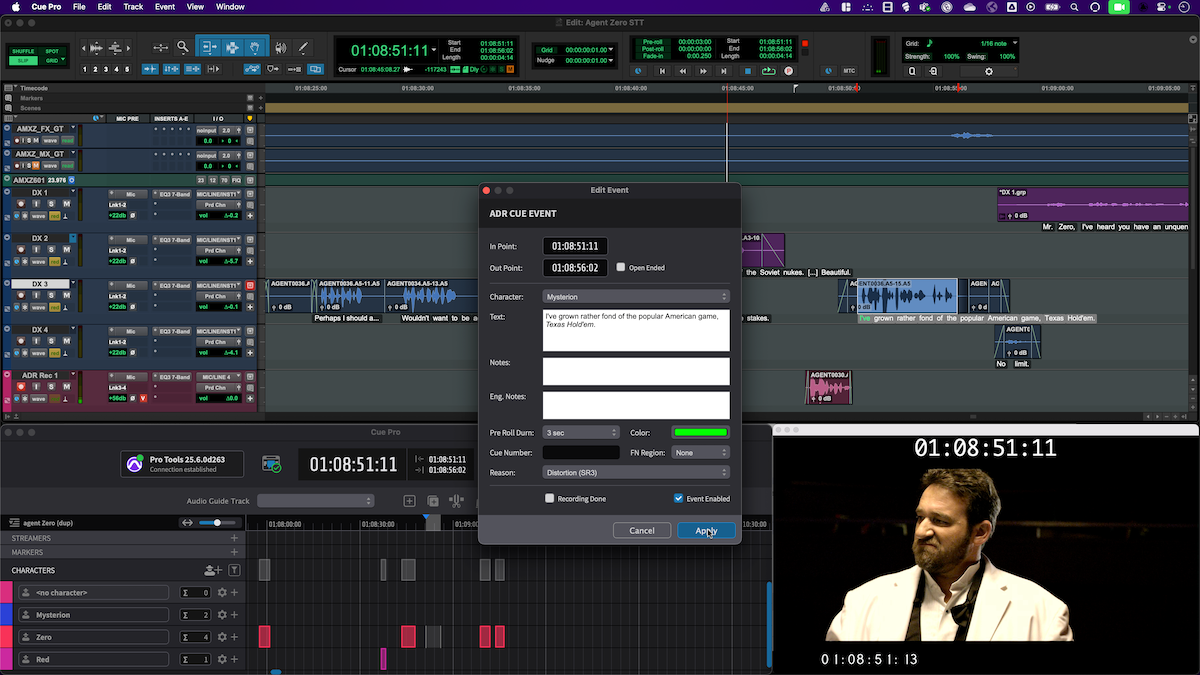Open the Character dropdown showing Mysterion
This screenshot has height=675, width=1200.
(635, 297)
